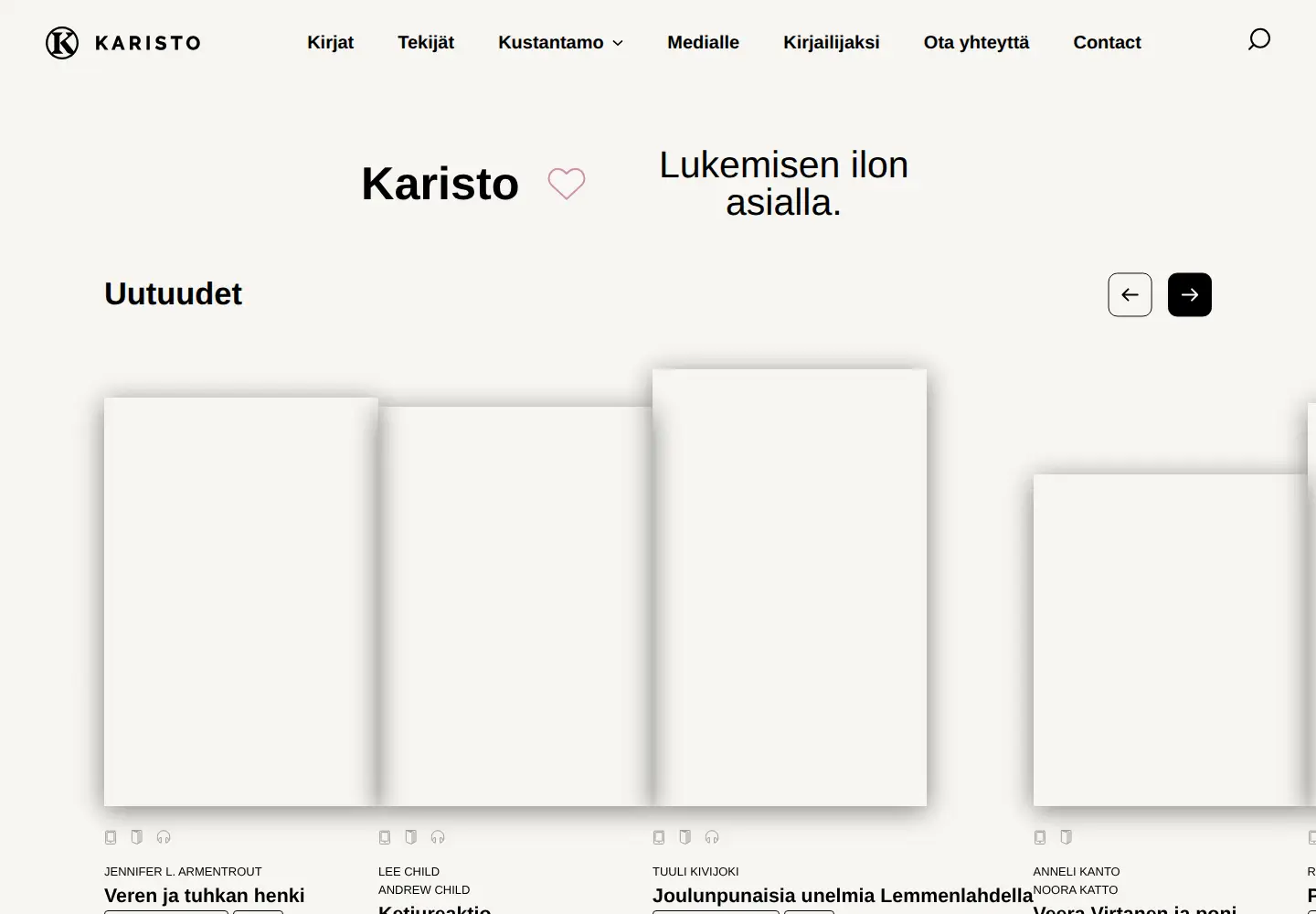1316x914 pixels.
Task: Navigate to Kirjailijaksi
Action: click(832, 42)
